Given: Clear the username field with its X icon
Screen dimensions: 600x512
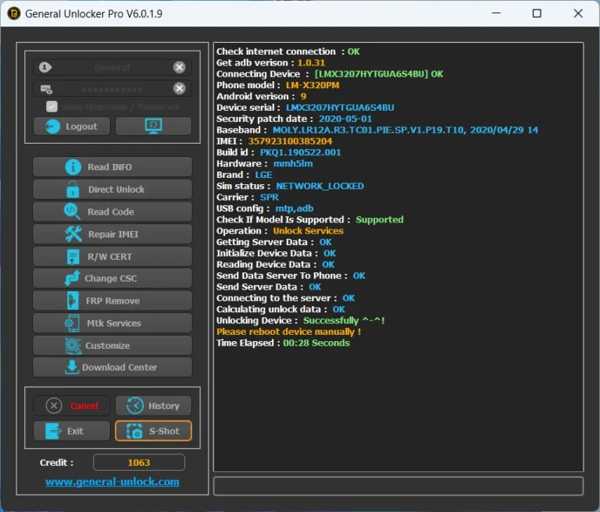Looking at the screenshot, I should point(179,67).
